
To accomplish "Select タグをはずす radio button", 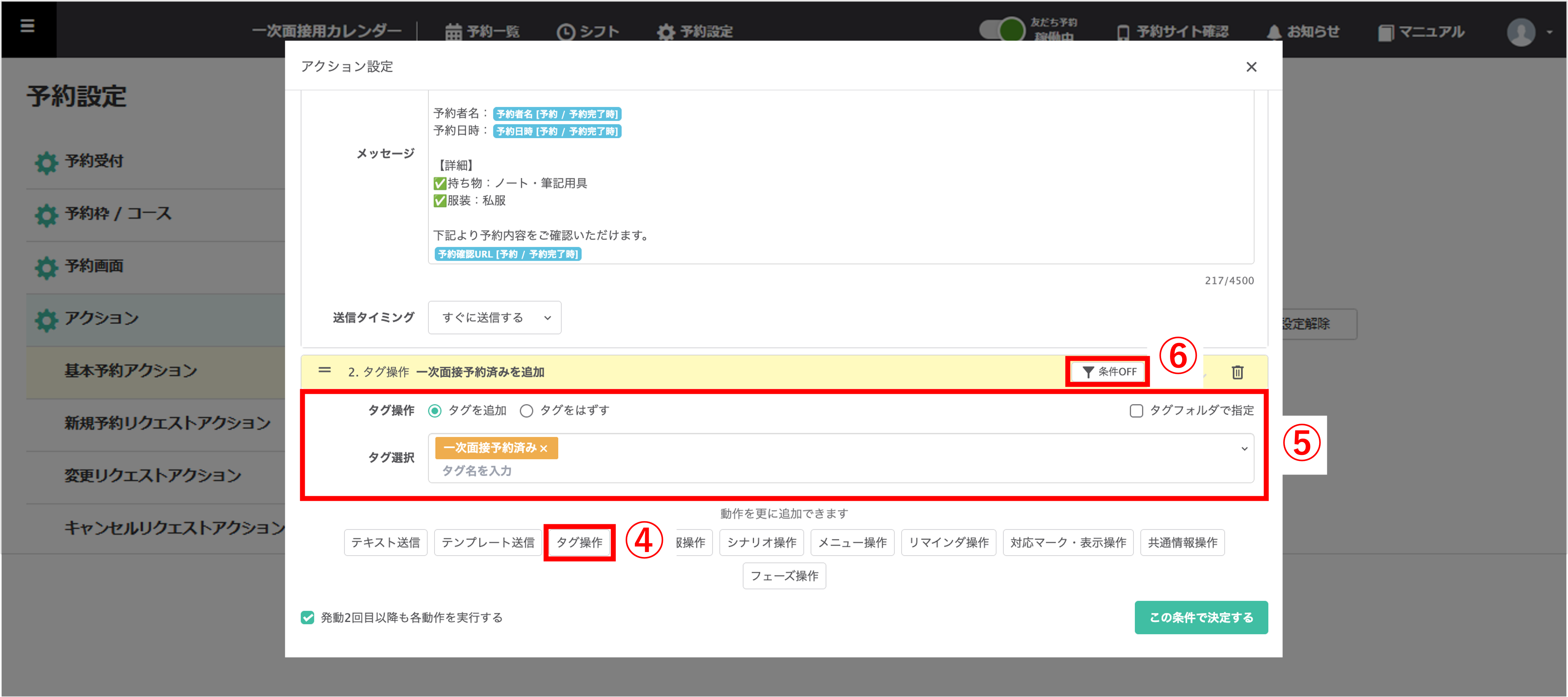I will click(527, 411).
